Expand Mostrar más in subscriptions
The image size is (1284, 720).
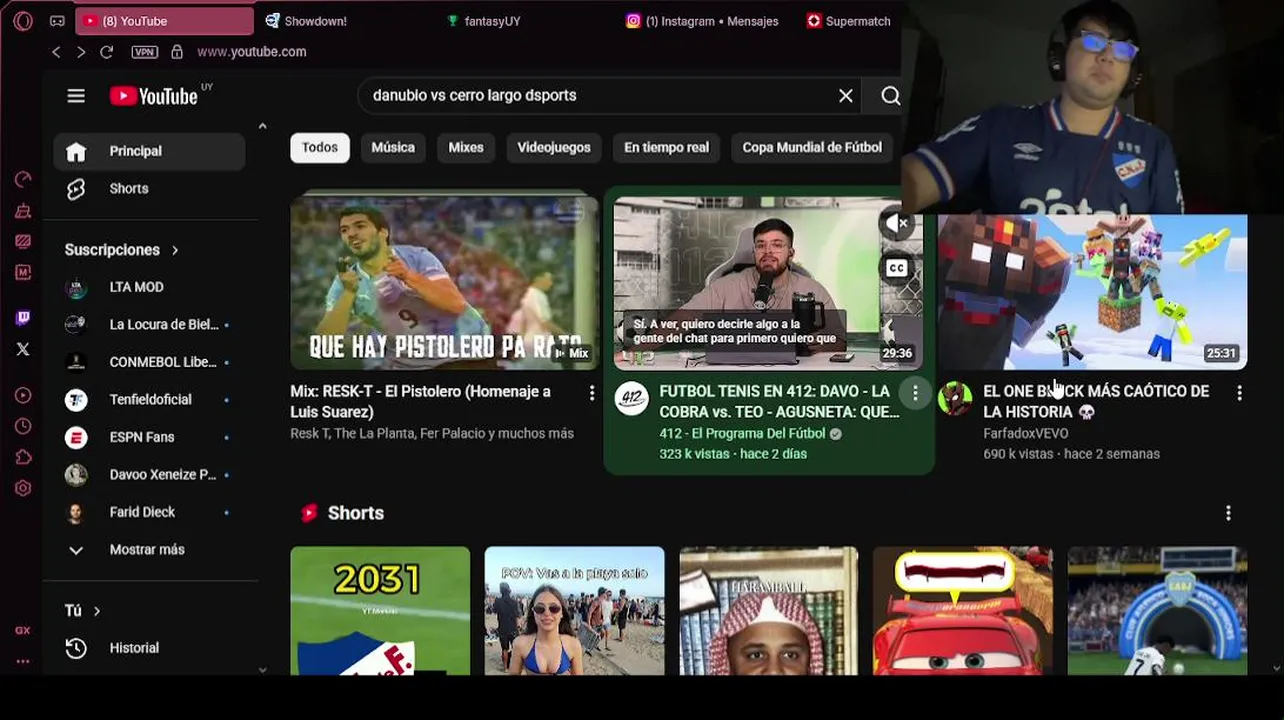(148, 550)
